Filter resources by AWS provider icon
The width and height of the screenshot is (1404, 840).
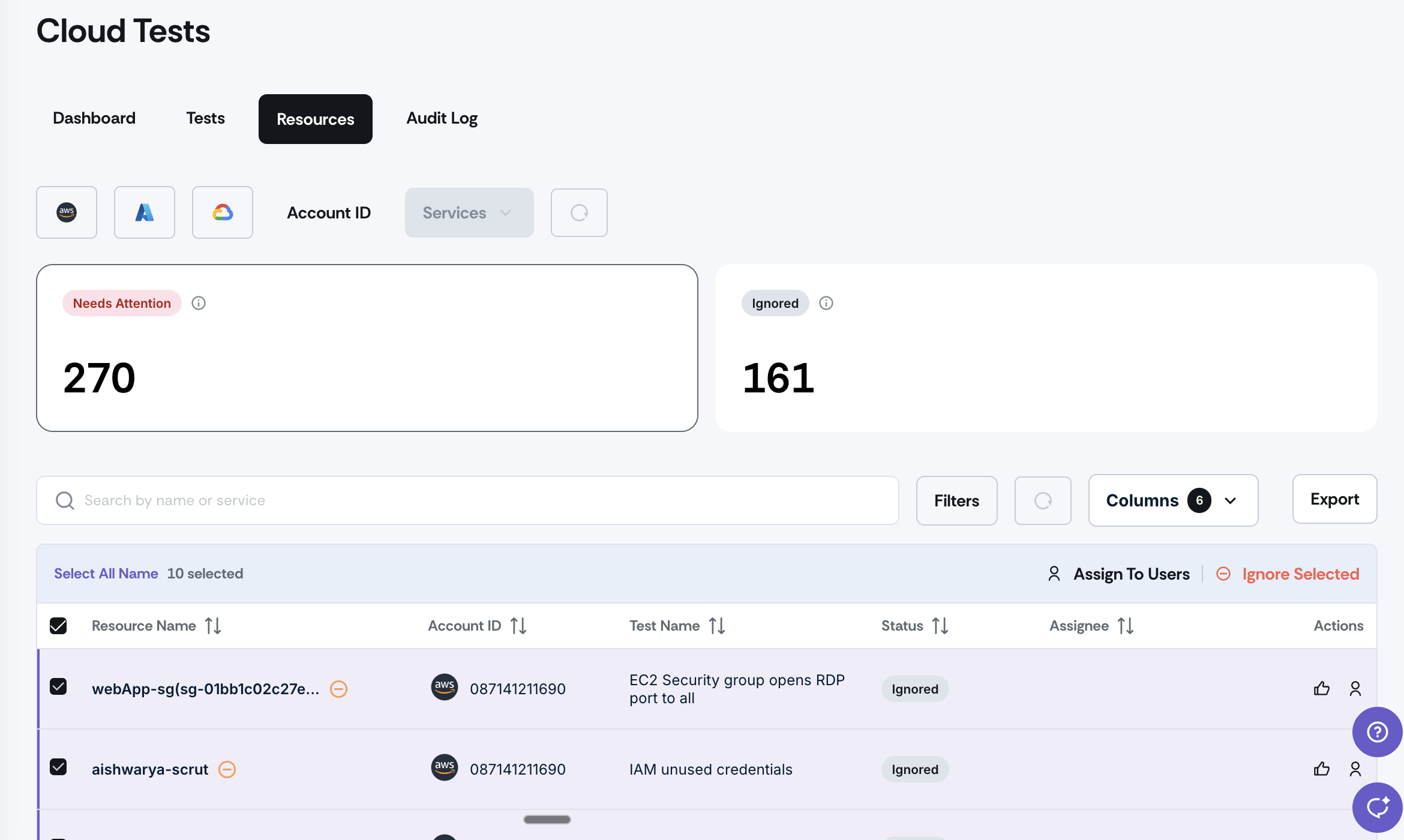[x=67, y=212]
